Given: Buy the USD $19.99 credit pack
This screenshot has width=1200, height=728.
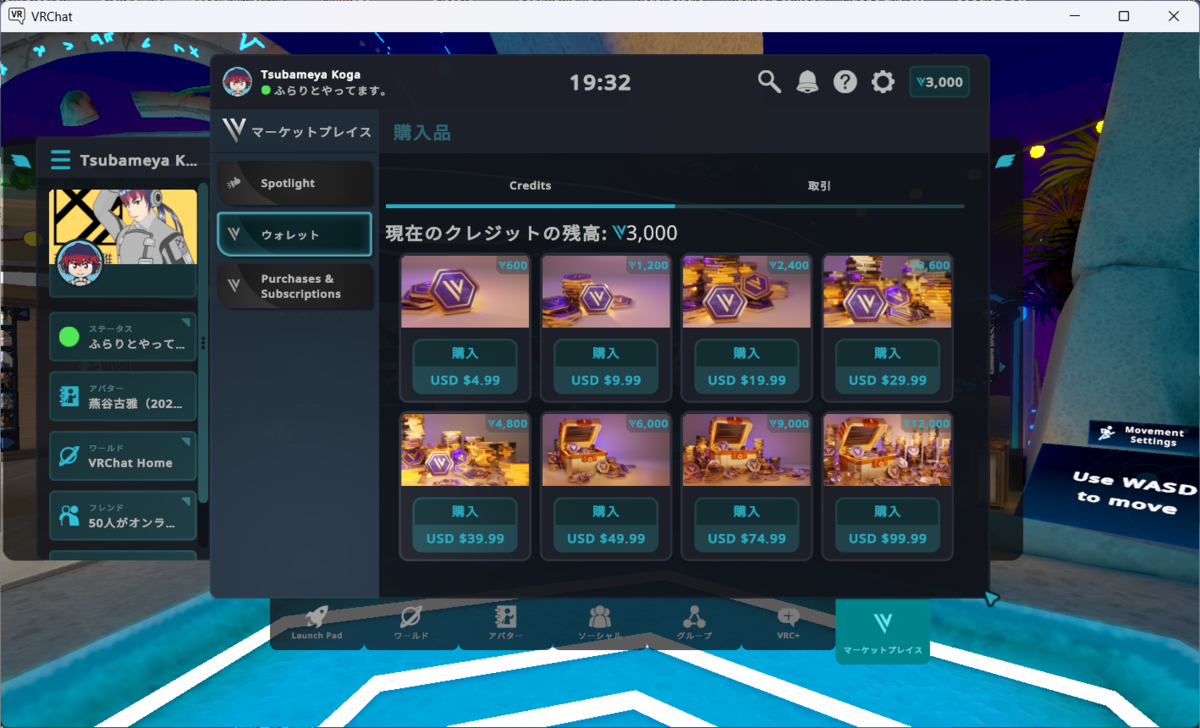Looking at the screenshot, I should 747,367.
